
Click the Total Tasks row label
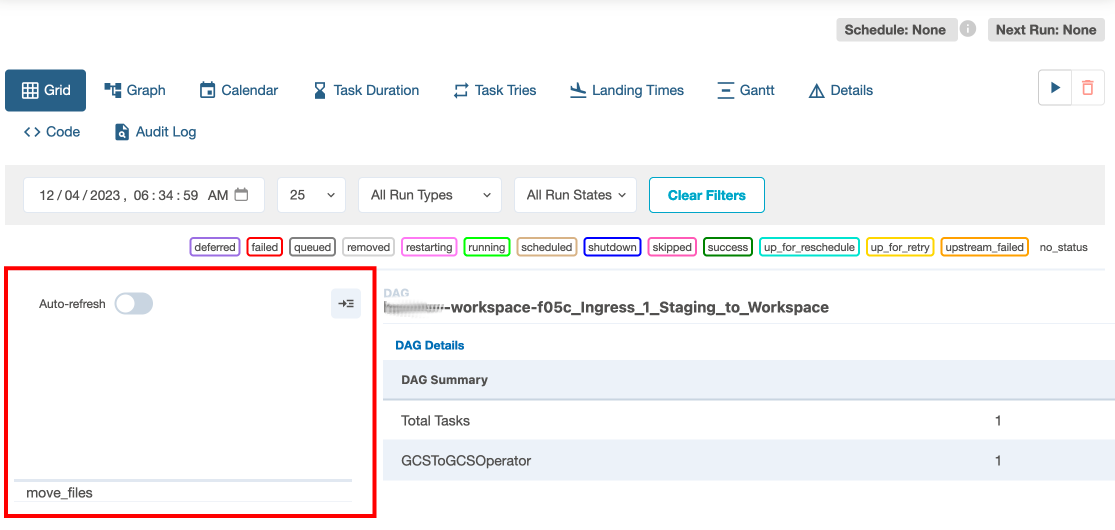pyautogui.click(x=435, y=420)
